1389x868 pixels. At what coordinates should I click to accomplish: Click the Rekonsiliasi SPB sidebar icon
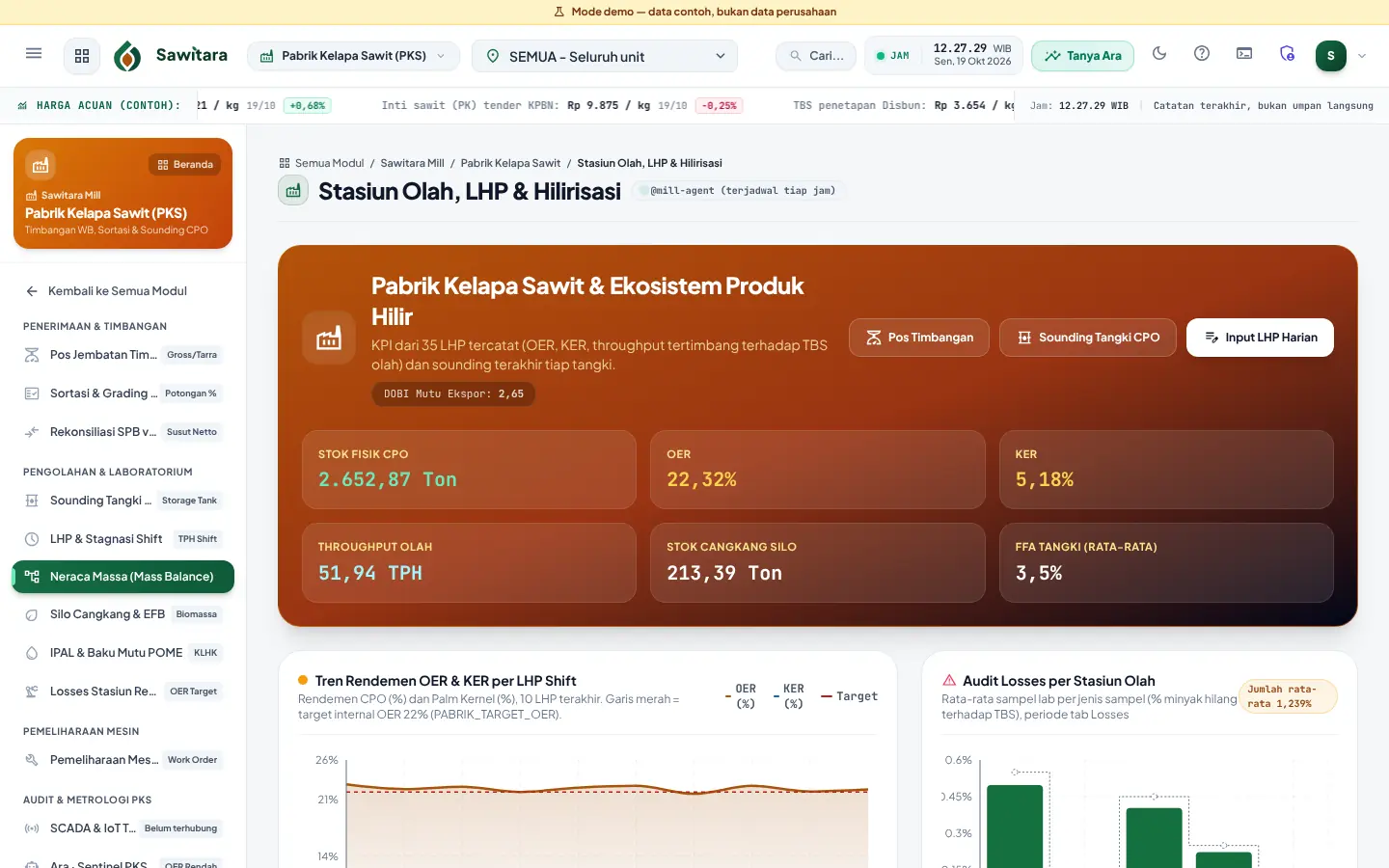(32, 432)
